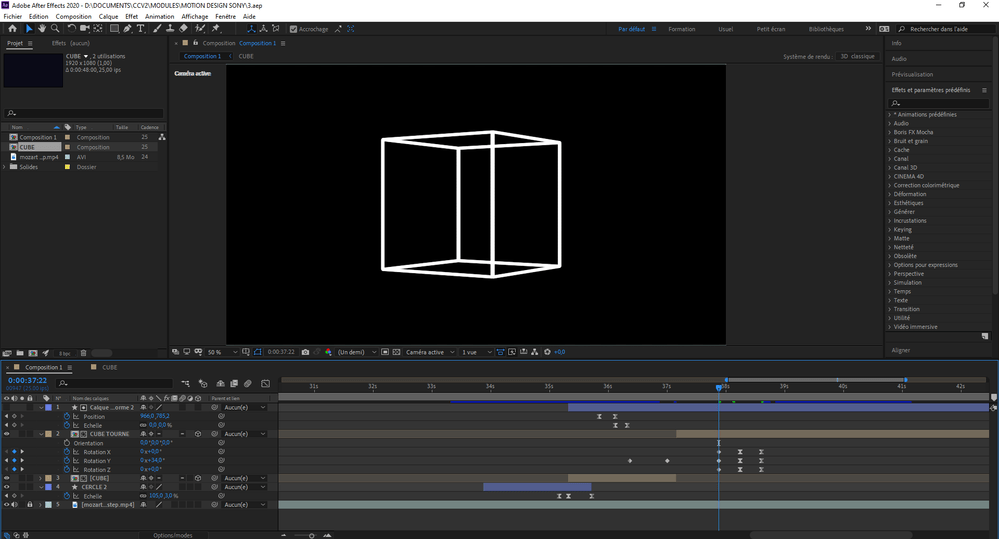Open the Calque menu
The height and width of the screenshot is (539, 999).
108,17
